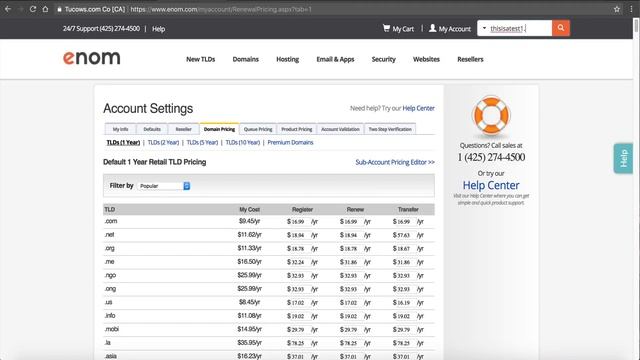The image size is (640, 360).
Task: Open Email & Apps menu
Action: (x=335, y=59)
